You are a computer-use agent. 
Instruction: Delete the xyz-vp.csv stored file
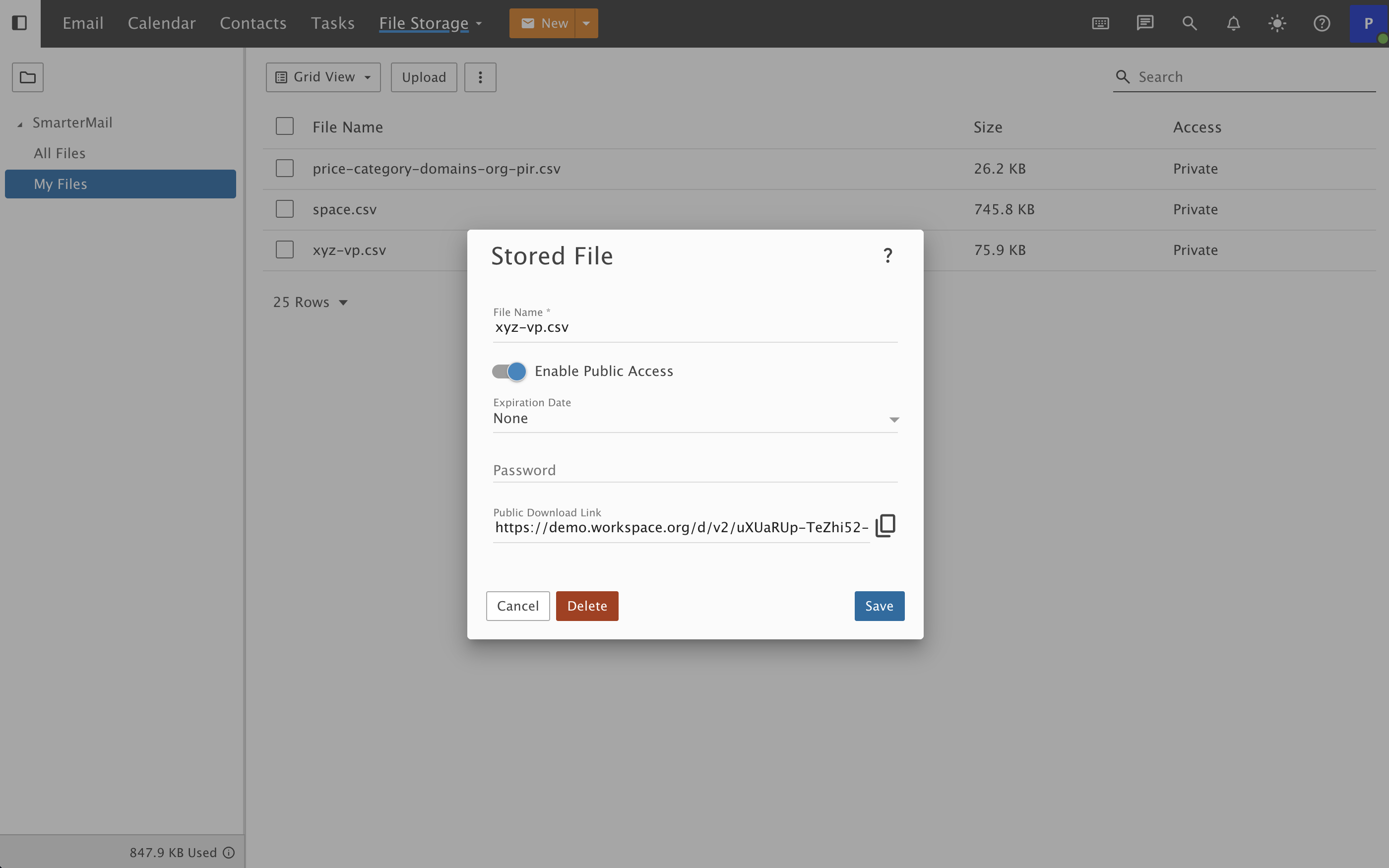tap(586, 606)
